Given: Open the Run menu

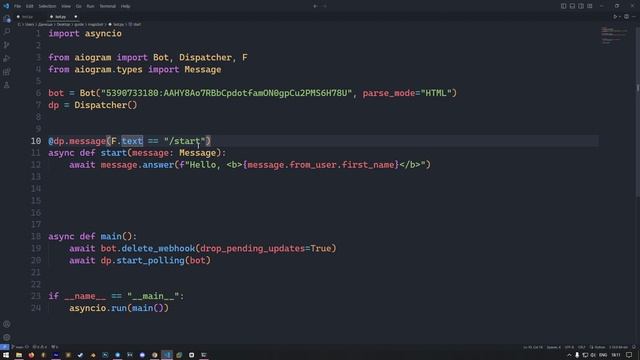Looking at the screenshot, I should click(x=90, y=6).
